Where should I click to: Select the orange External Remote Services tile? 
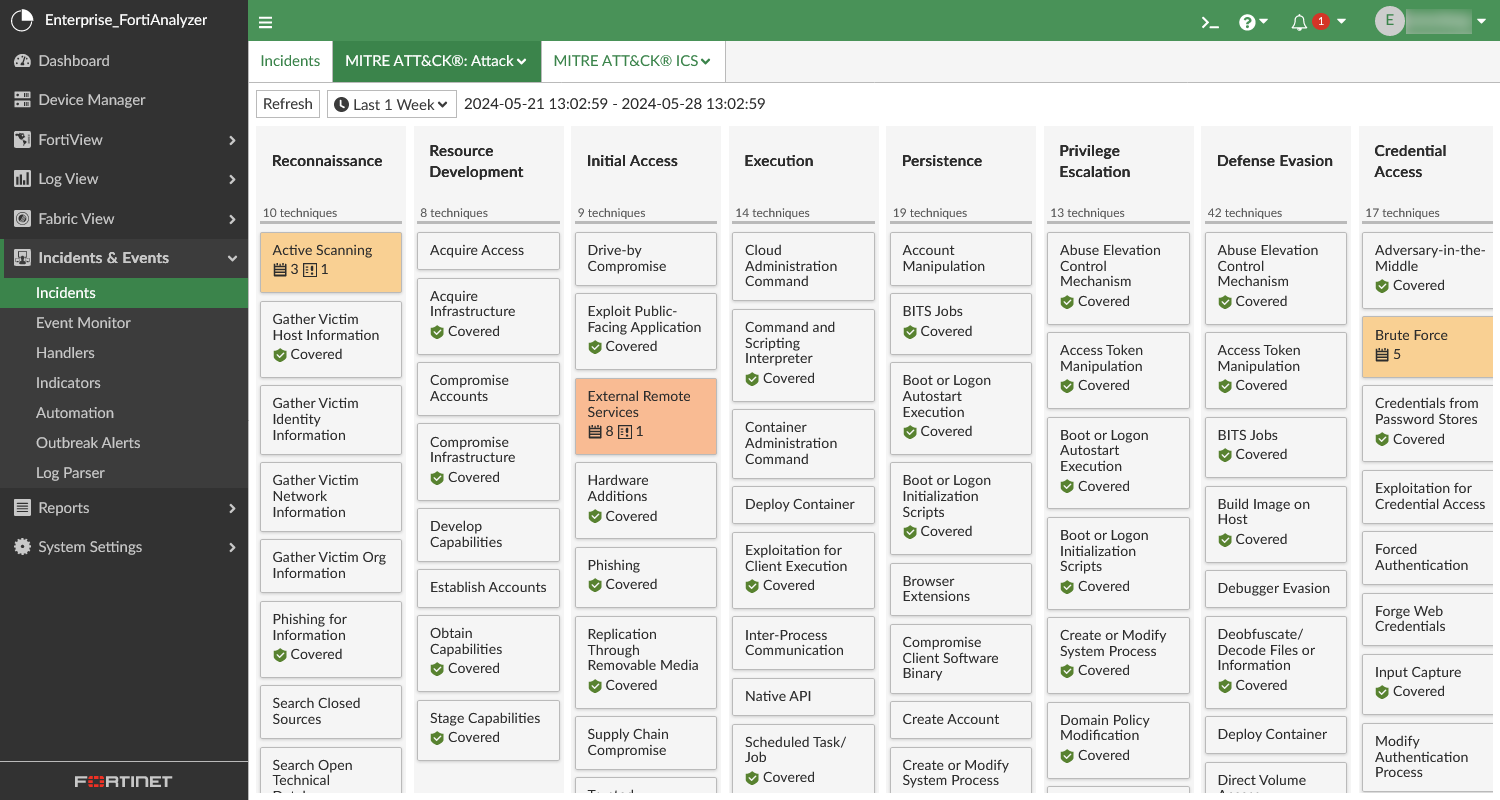[x=645, y=415]
